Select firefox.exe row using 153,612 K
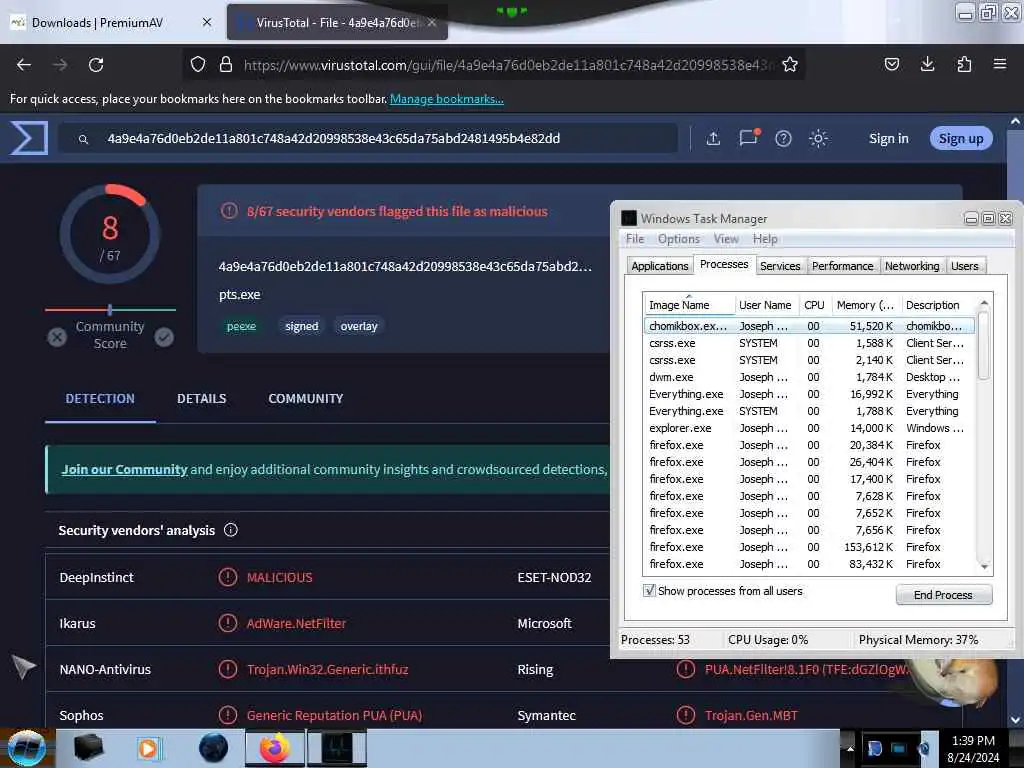1024x768 pixels. [808, 547]
